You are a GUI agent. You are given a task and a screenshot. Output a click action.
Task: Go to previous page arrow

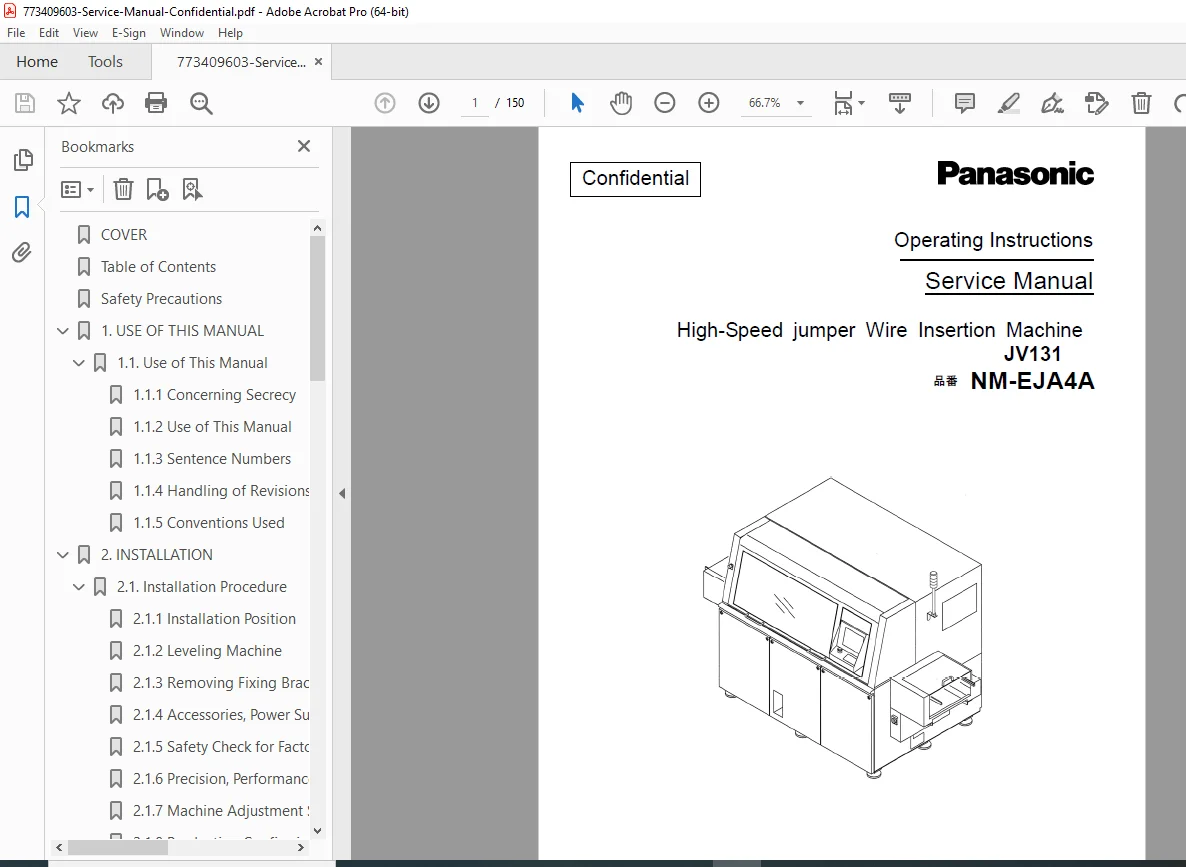click(385, 103)
